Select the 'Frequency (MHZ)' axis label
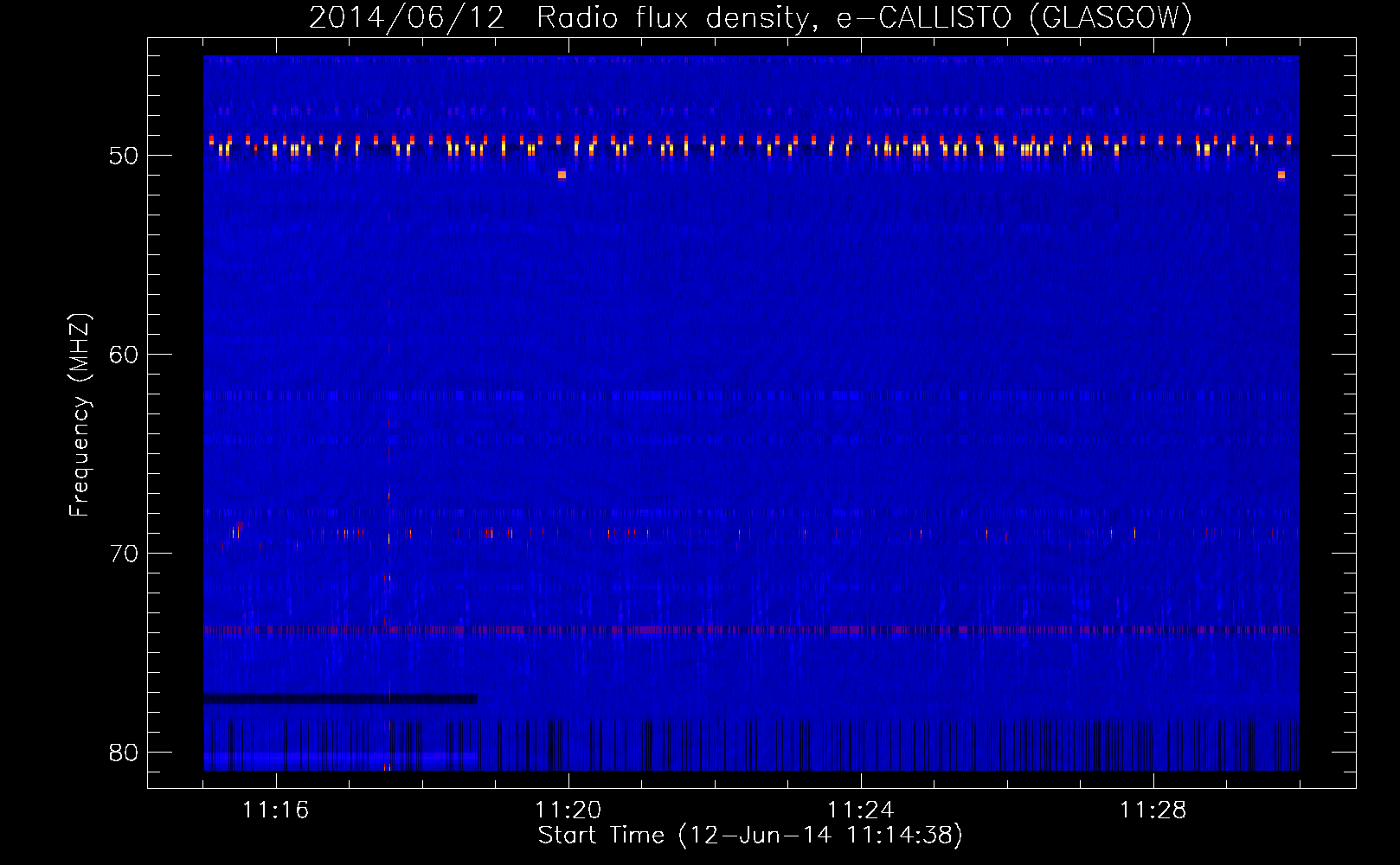Viewport: 1400px width, 865px height. click(80, 415)
